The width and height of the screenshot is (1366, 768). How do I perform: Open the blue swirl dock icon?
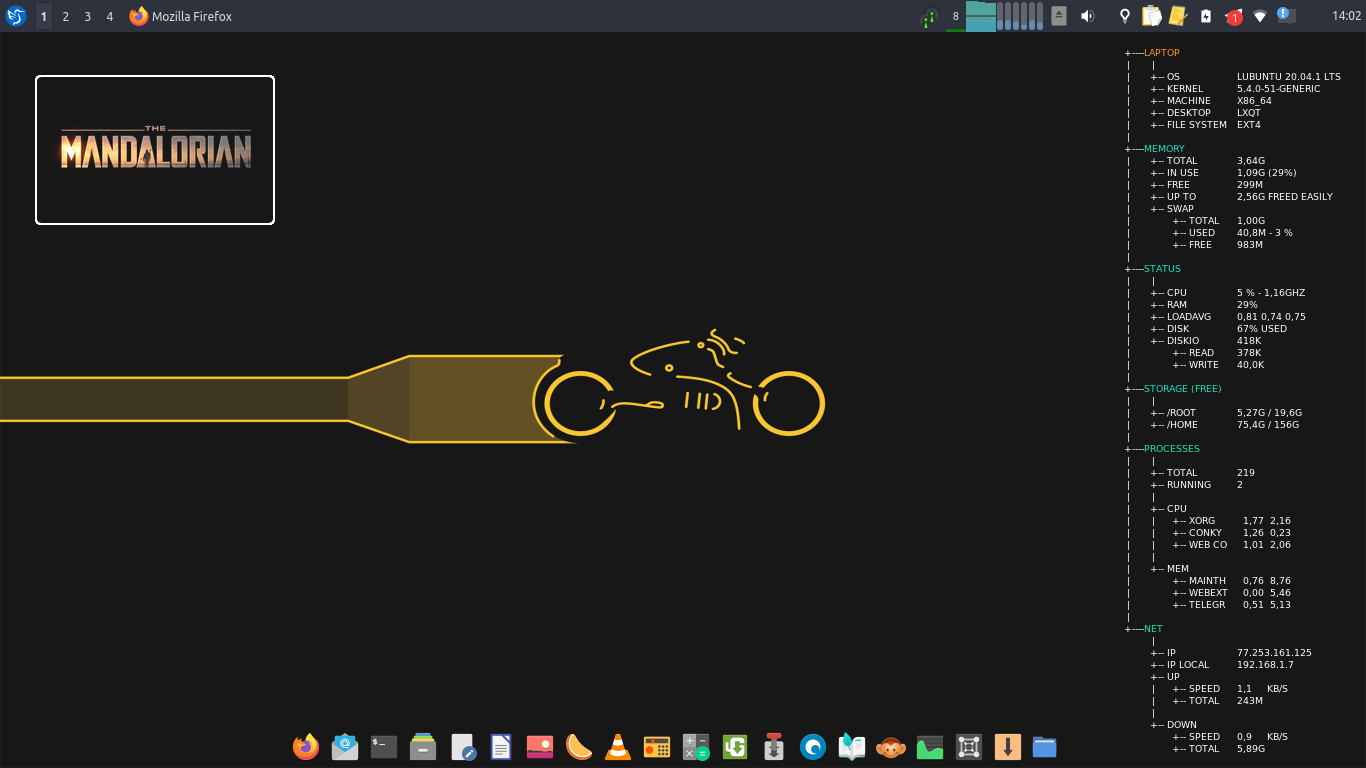(813, 747)
